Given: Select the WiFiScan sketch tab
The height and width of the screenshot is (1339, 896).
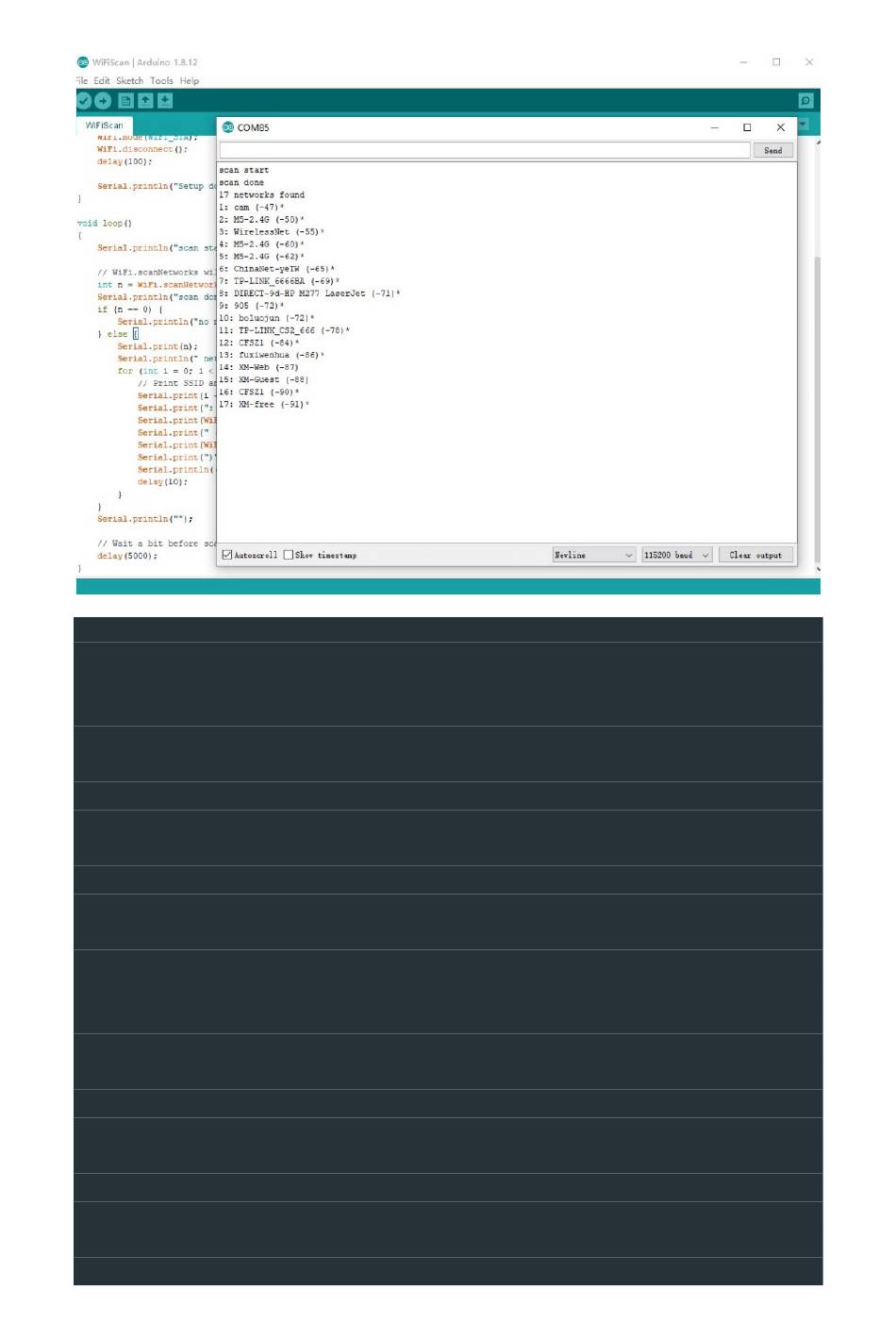Looking at the screenshot, I should point(104,126).
